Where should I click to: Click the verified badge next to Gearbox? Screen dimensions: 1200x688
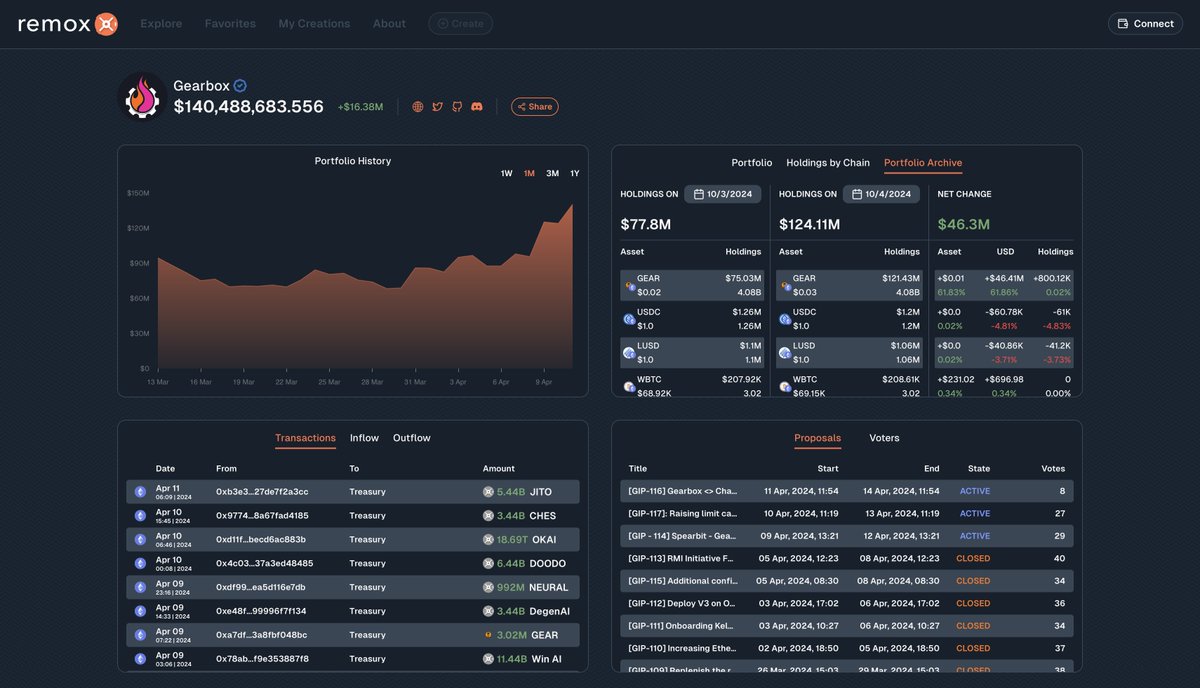pyautogui.click(x=240, y=86)
